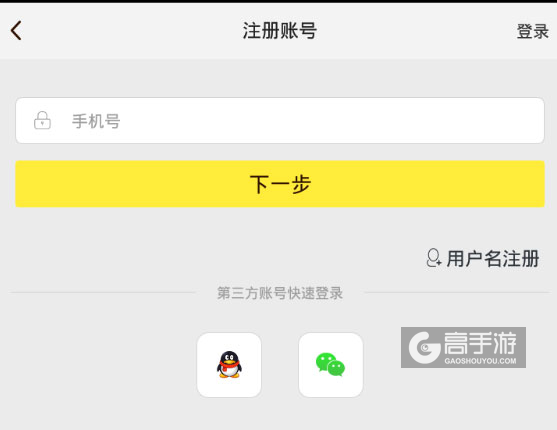Click the divider line right of 第三方账号快速登录

(x=457, y=293)
